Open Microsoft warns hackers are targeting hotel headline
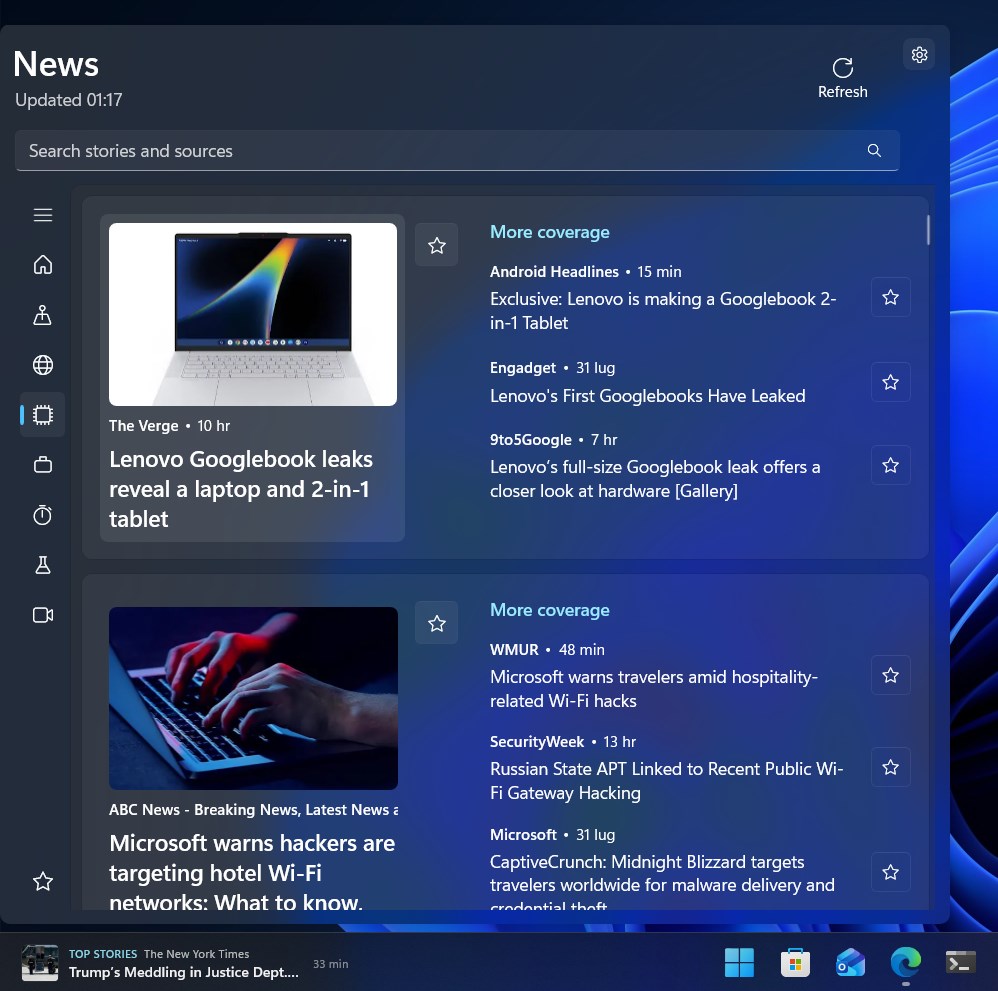 252,873
